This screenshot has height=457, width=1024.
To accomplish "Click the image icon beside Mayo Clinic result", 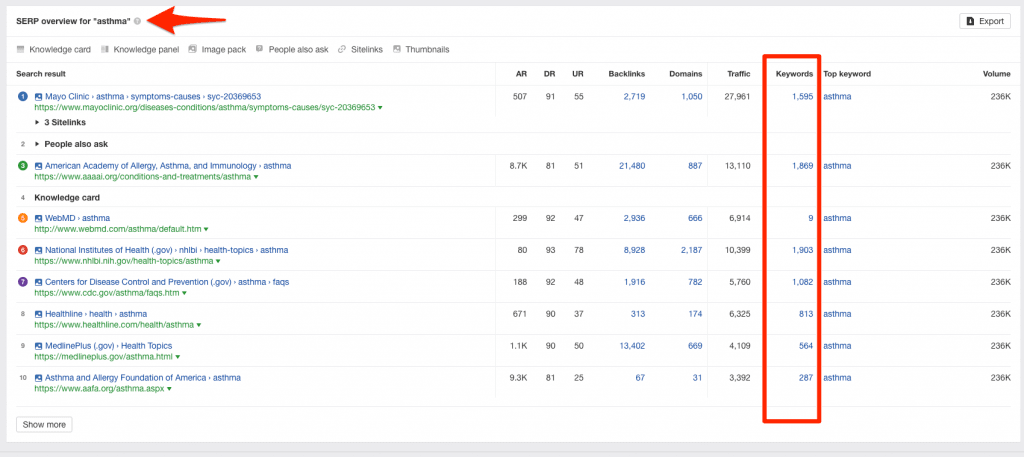I will 39,97.
